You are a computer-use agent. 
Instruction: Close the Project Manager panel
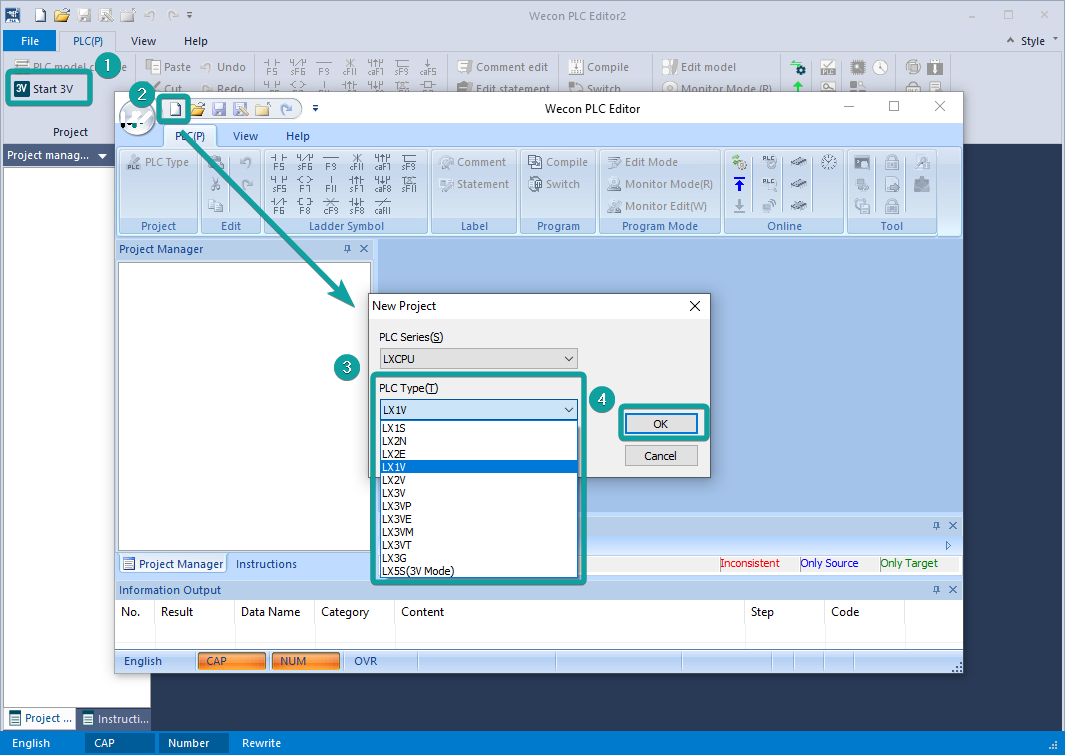click(x=364, y=249)
